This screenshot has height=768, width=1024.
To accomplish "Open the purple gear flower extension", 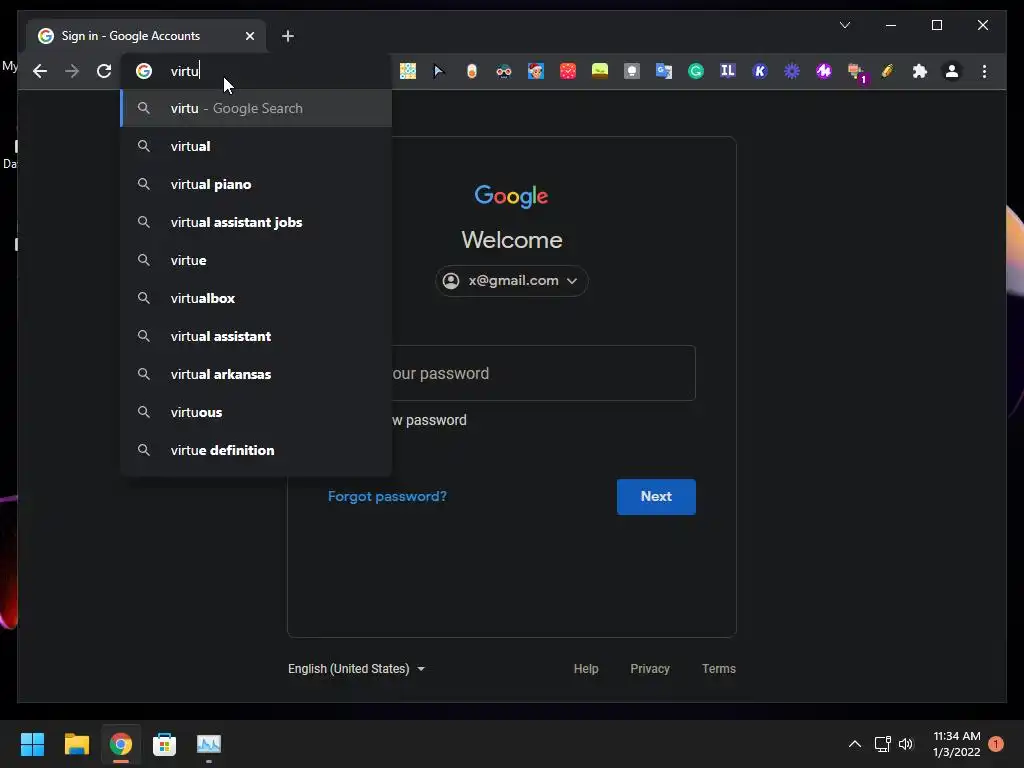I will tap(792, 71).
